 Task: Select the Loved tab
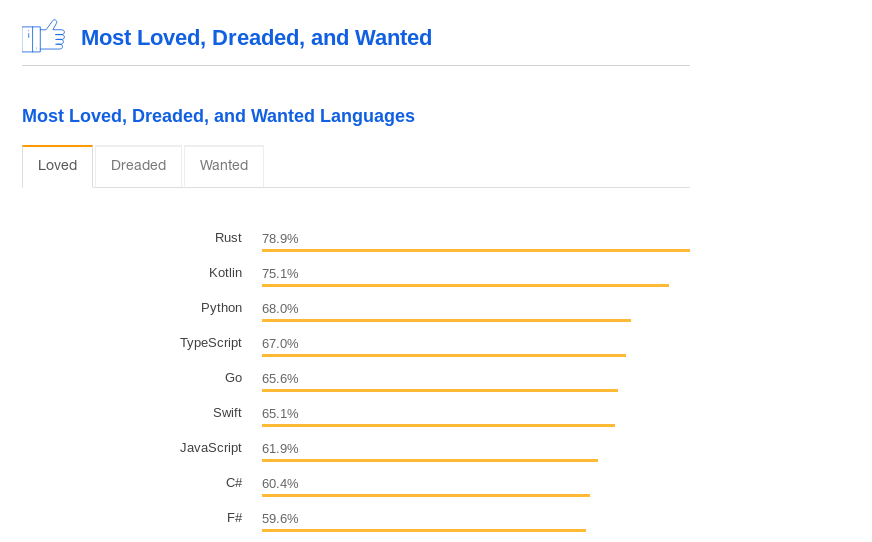57,166
